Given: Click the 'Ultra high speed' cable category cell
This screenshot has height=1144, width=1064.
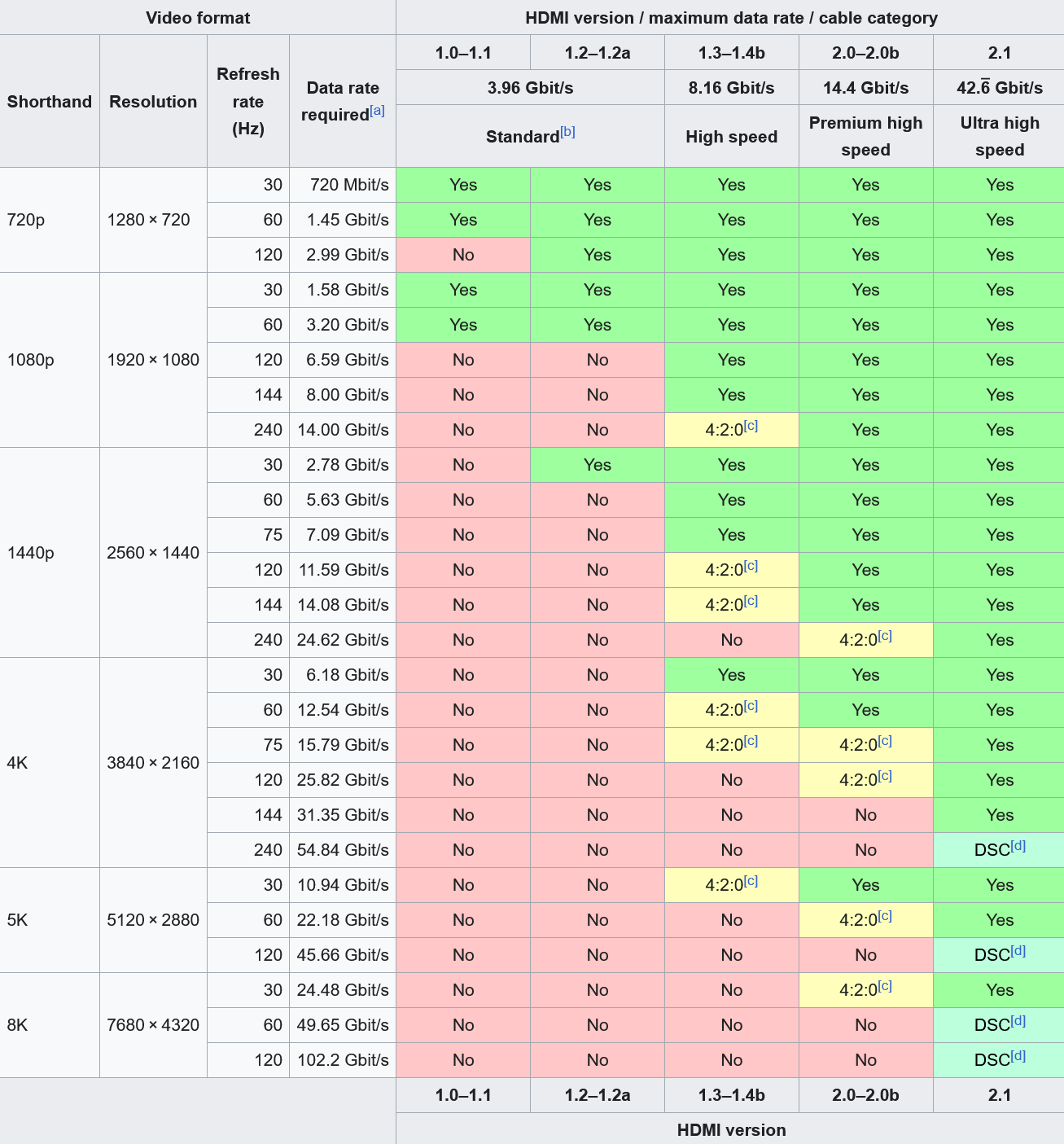Looking at the screenshot, I should 1000,136.
